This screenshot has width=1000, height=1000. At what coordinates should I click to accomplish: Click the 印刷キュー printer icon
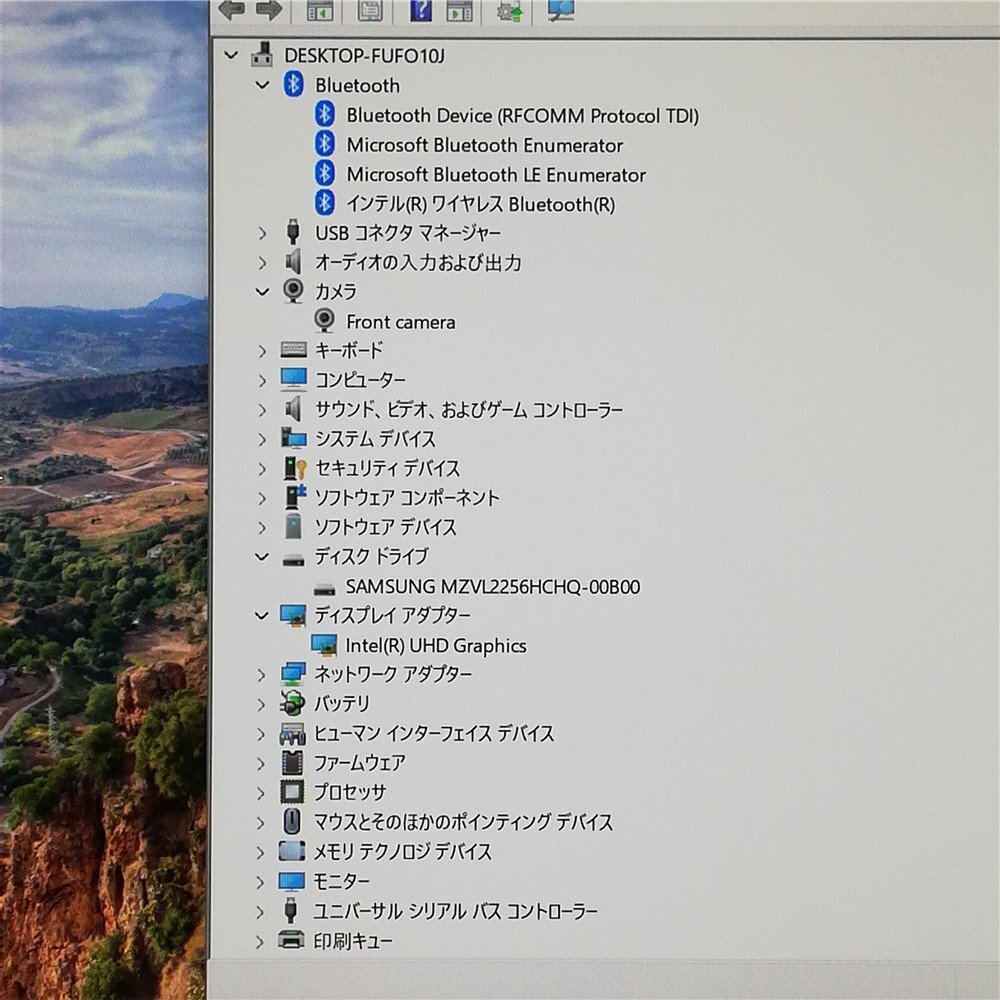click(x=291, y=939)
